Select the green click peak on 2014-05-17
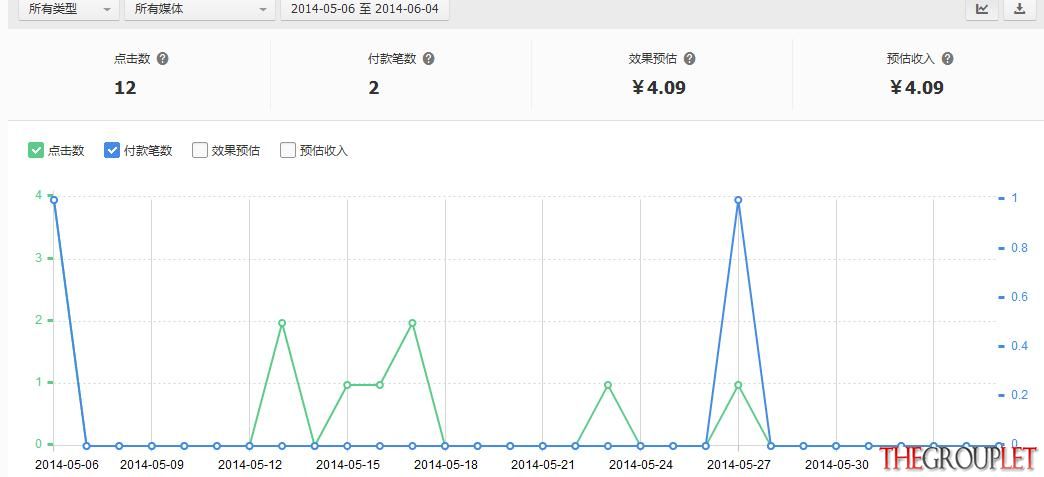Image resolution: width=1044 pixels, height=477 pixels. (413, 323)
